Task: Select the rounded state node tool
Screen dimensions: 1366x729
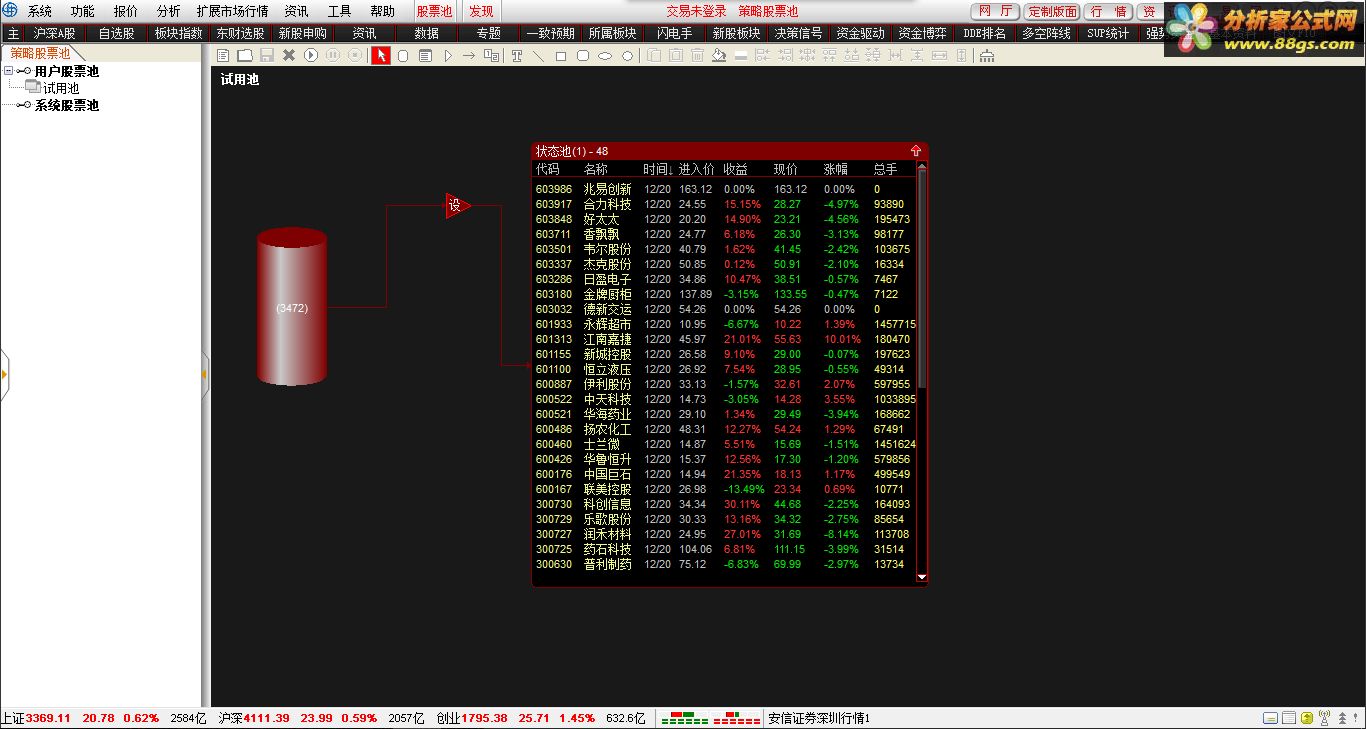Action: click(x=403, y=56)
